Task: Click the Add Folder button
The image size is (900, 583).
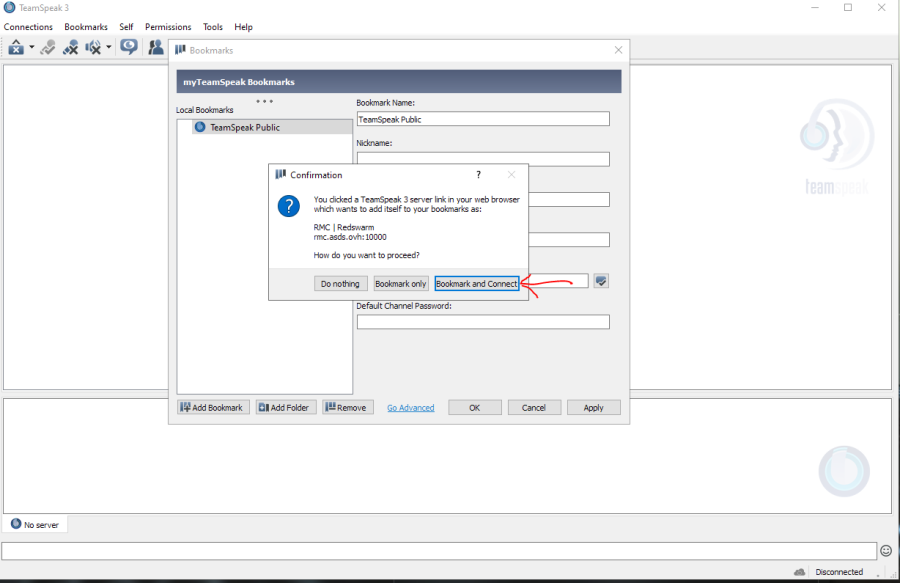Action: (286, 407)
